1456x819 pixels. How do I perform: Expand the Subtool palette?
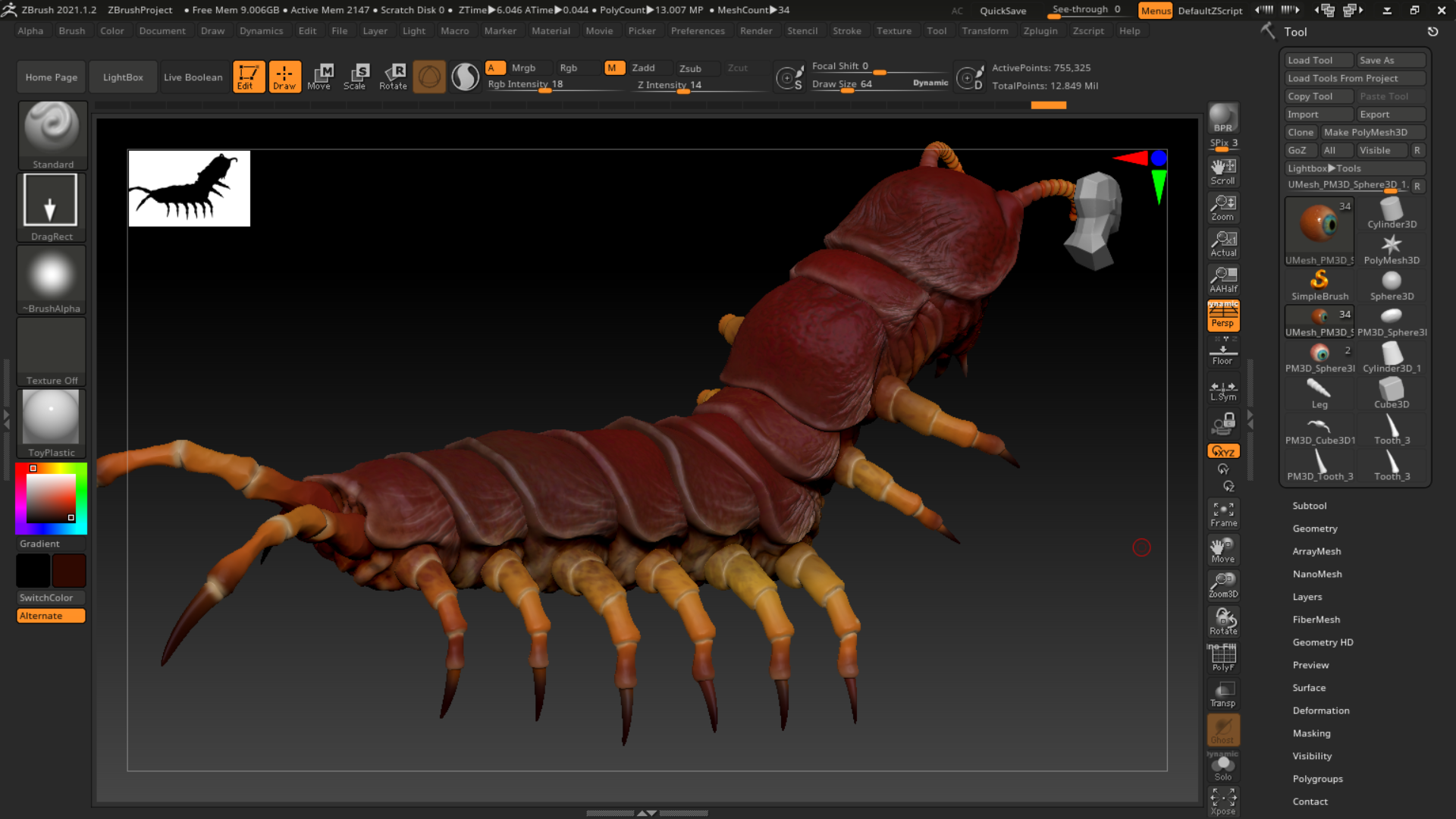(1310, 505)
